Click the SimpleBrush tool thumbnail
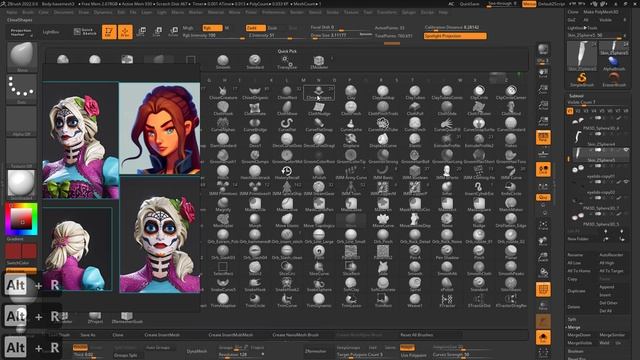Screen dimensions: 640x360 point(582,78)
